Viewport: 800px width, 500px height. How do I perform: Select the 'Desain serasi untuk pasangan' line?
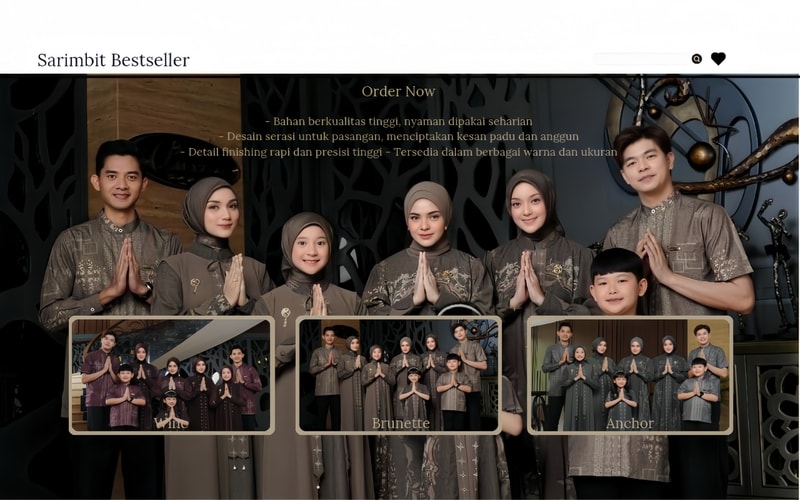pyautogui.click(x=398, y=137)
